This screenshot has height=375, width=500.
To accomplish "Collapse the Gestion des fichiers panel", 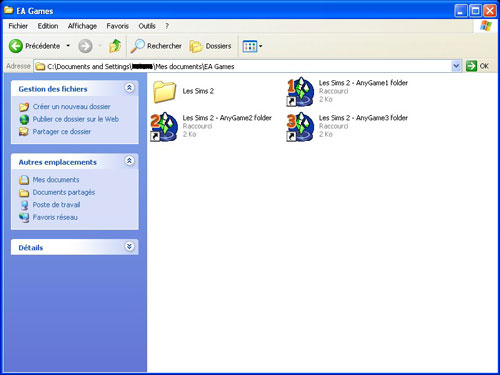I will coord(129,88).
